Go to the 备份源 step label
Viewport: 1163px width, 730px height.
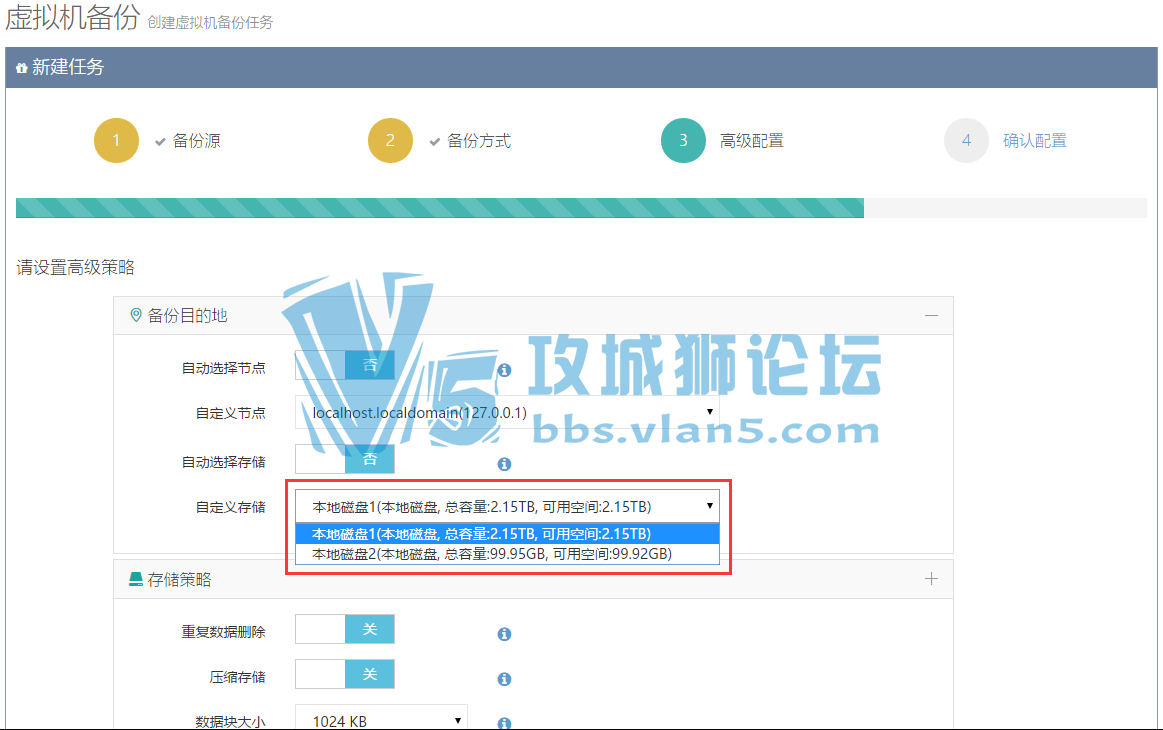(x=197, y=141)
